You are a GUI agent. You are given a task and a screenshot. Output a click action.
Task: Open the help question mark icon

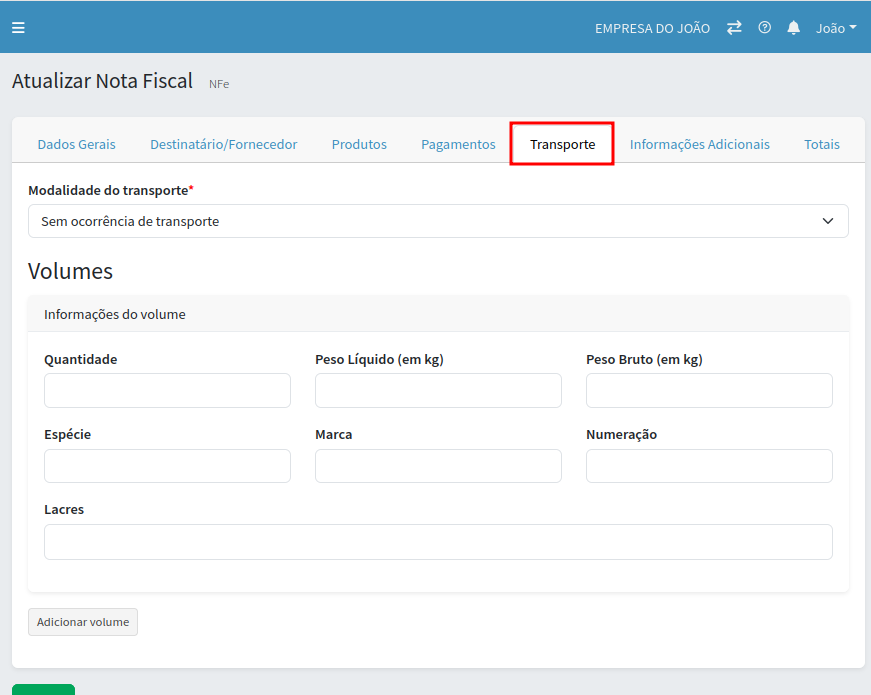(764, 28)
